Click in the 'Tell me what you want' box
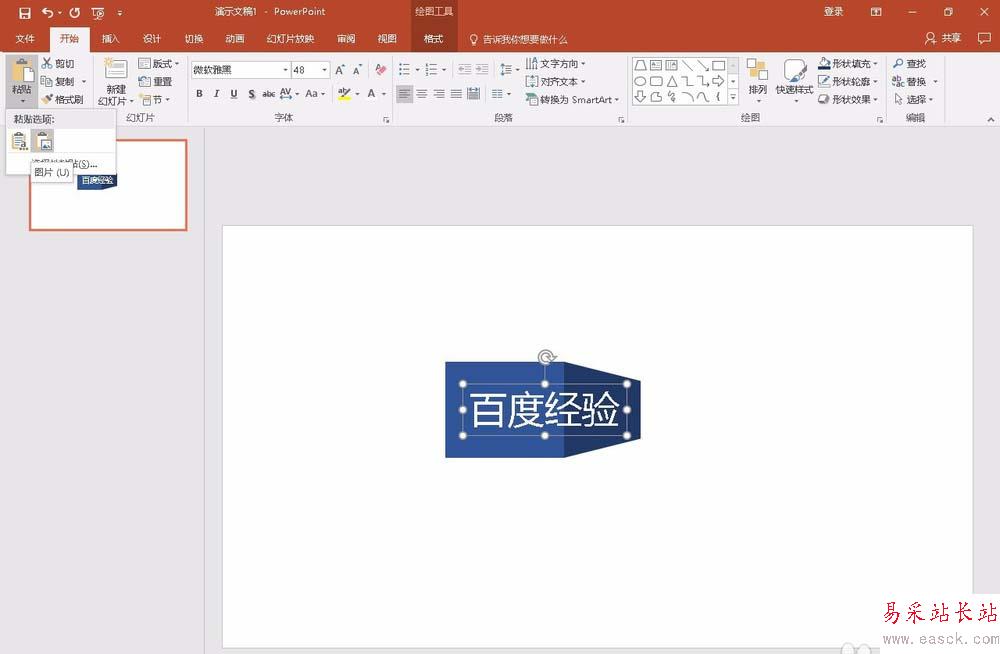The height and width of the screenshot is (654, 1000). [518, 40]
